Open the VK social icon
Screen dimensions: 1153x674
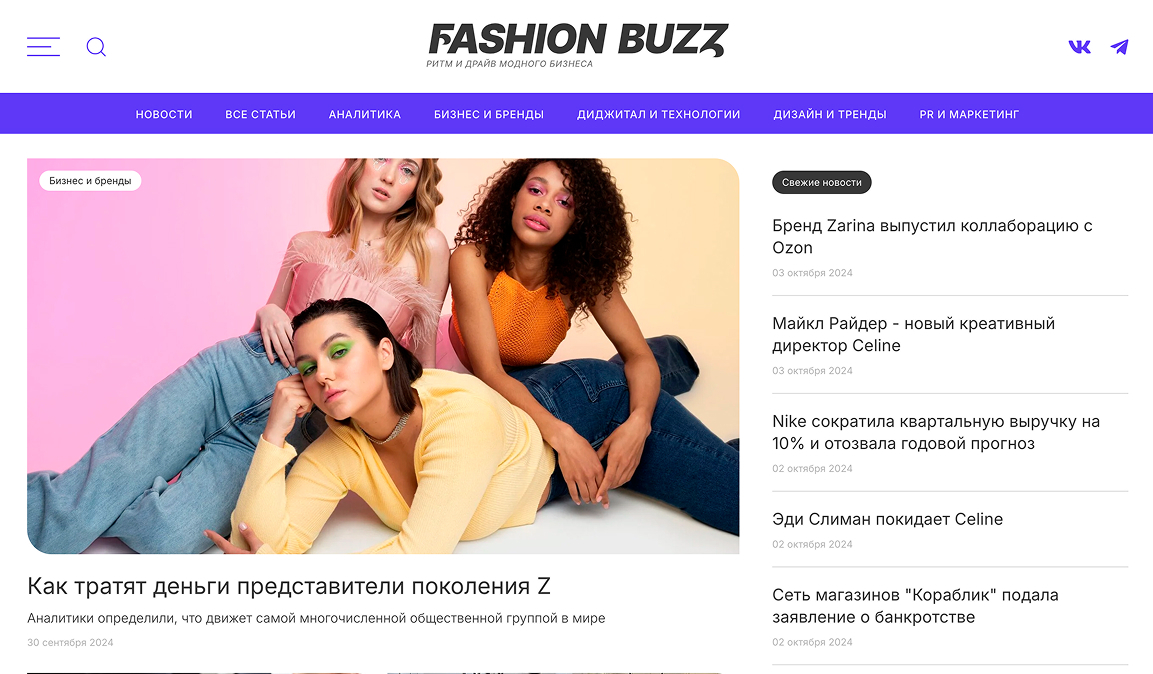click(x=1079, y=47)
